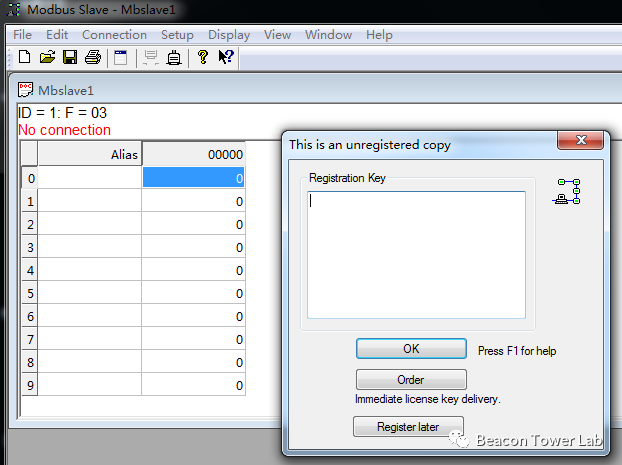Click the Order button
This screenshot has height=465, width=622.
[x=411, y=380]
